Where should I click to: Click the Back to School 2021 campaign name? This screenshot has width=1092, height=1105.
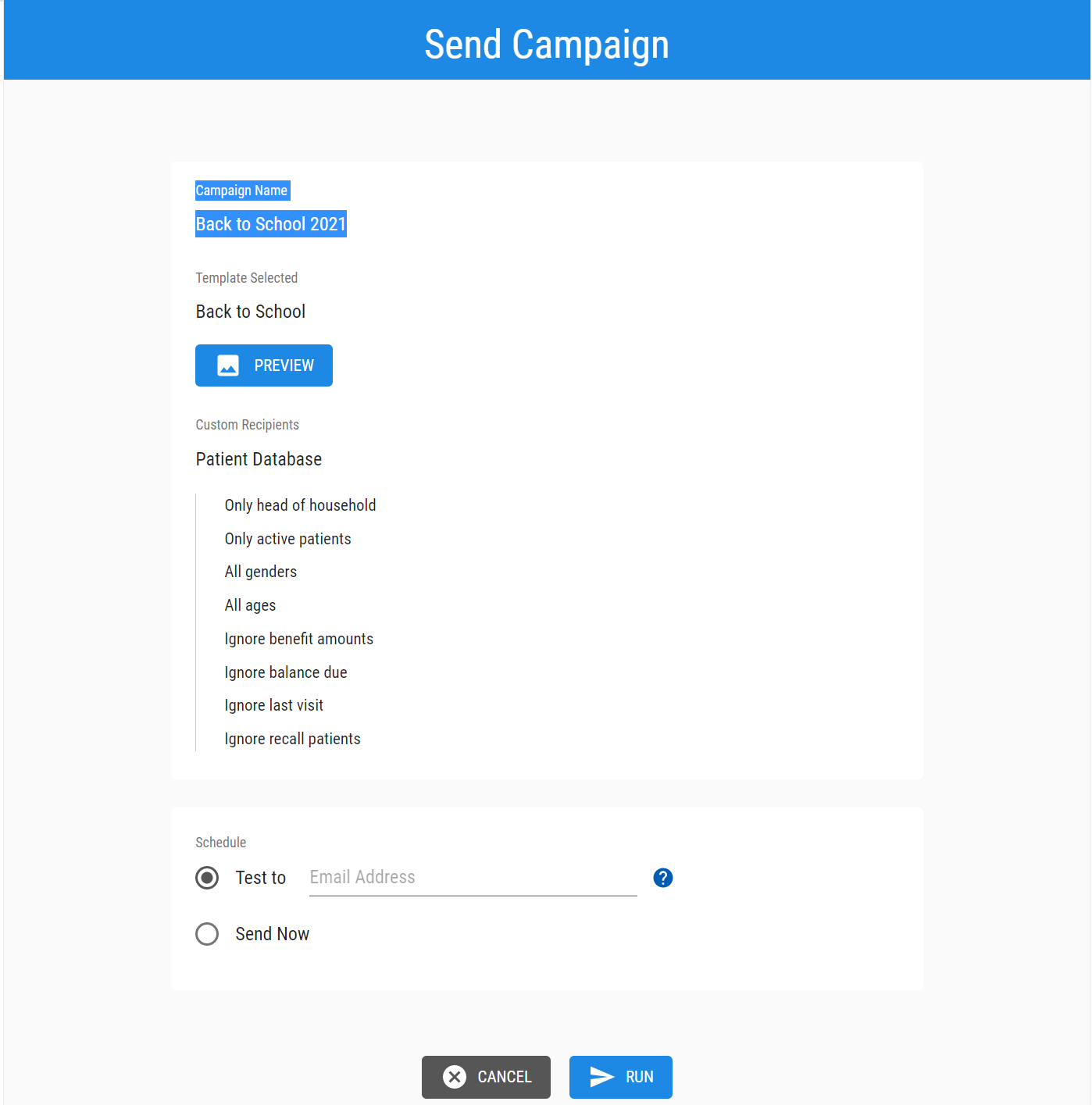click(x=271, y=224)
